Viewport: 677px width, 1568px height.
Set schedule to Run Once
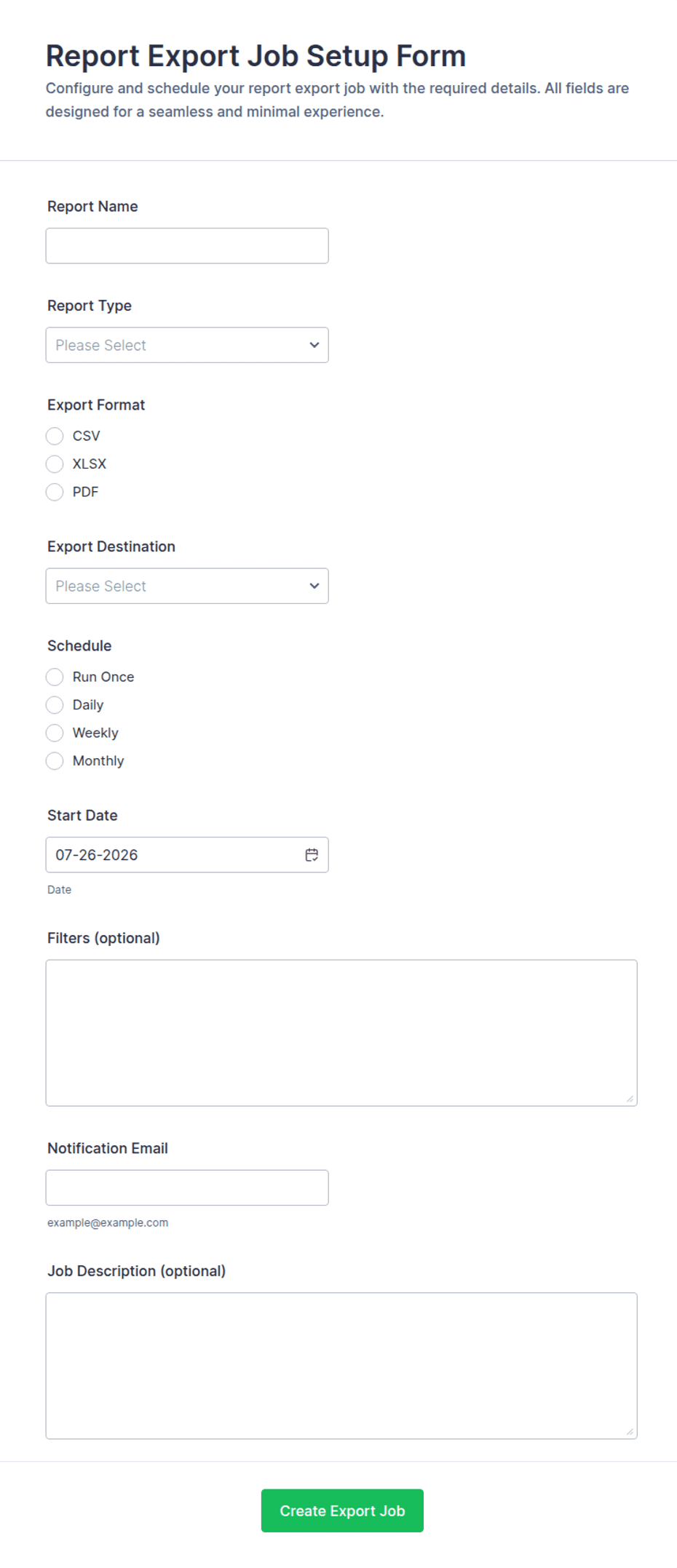tap(55, 677)
